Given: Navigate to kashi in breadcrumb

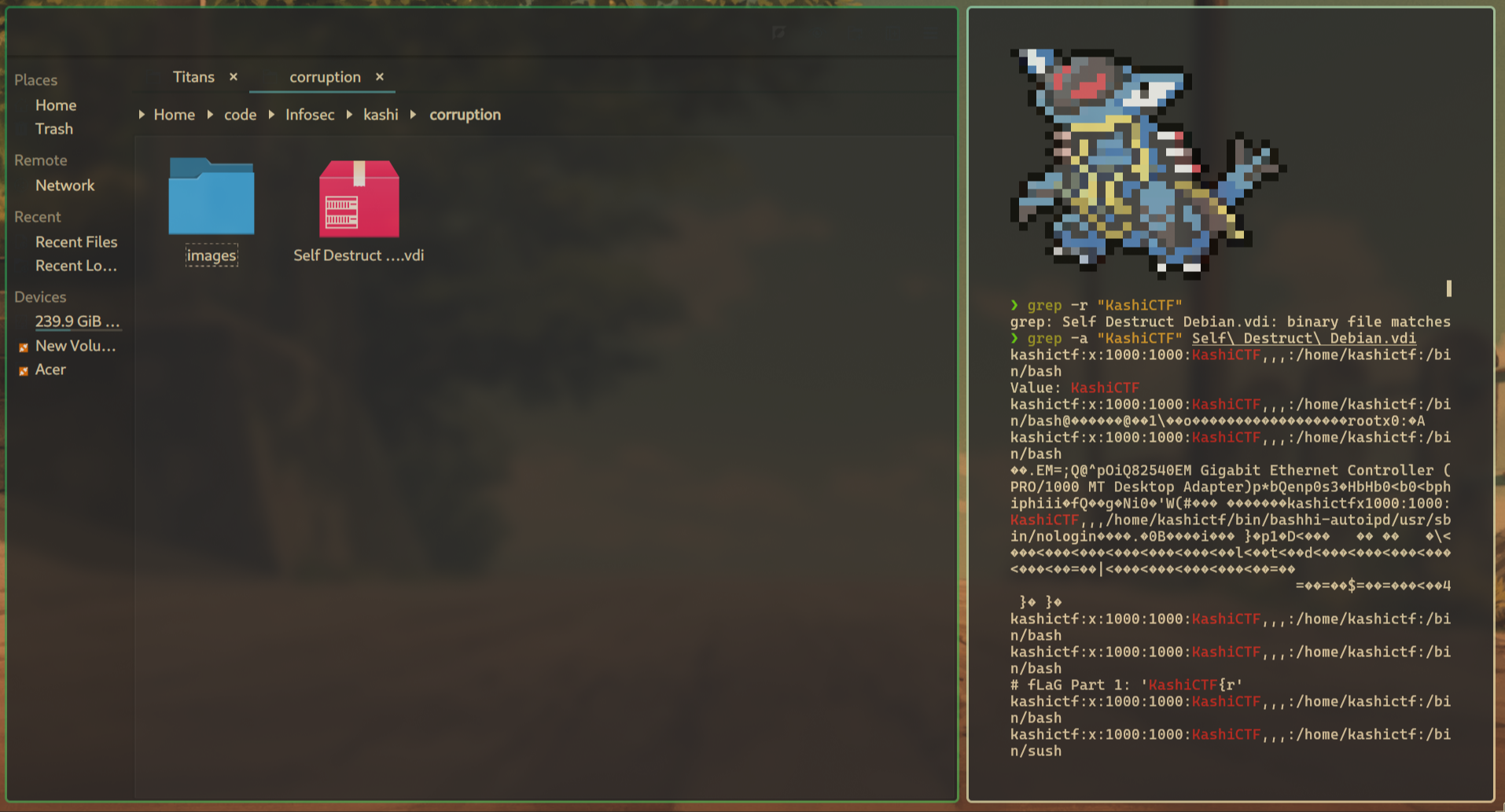Looking at the screenshot, I should click(381, 115).
